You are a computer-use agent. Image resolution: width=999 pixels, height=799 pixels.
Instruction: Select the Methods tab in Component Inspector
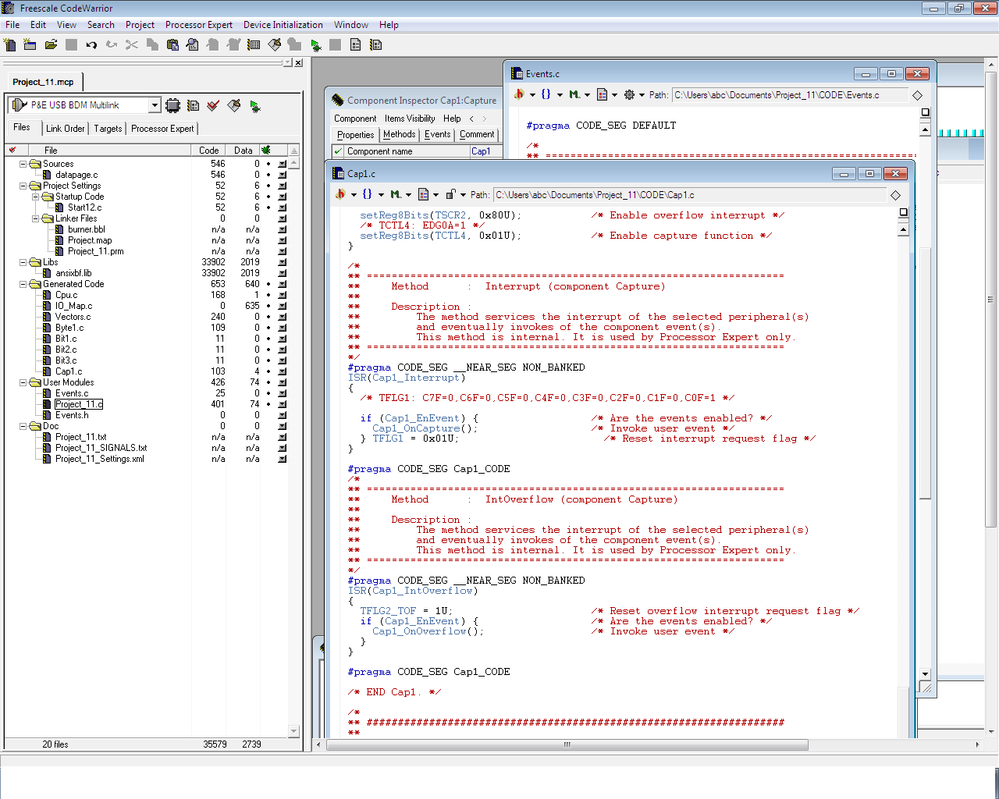[x=399, y=134]
